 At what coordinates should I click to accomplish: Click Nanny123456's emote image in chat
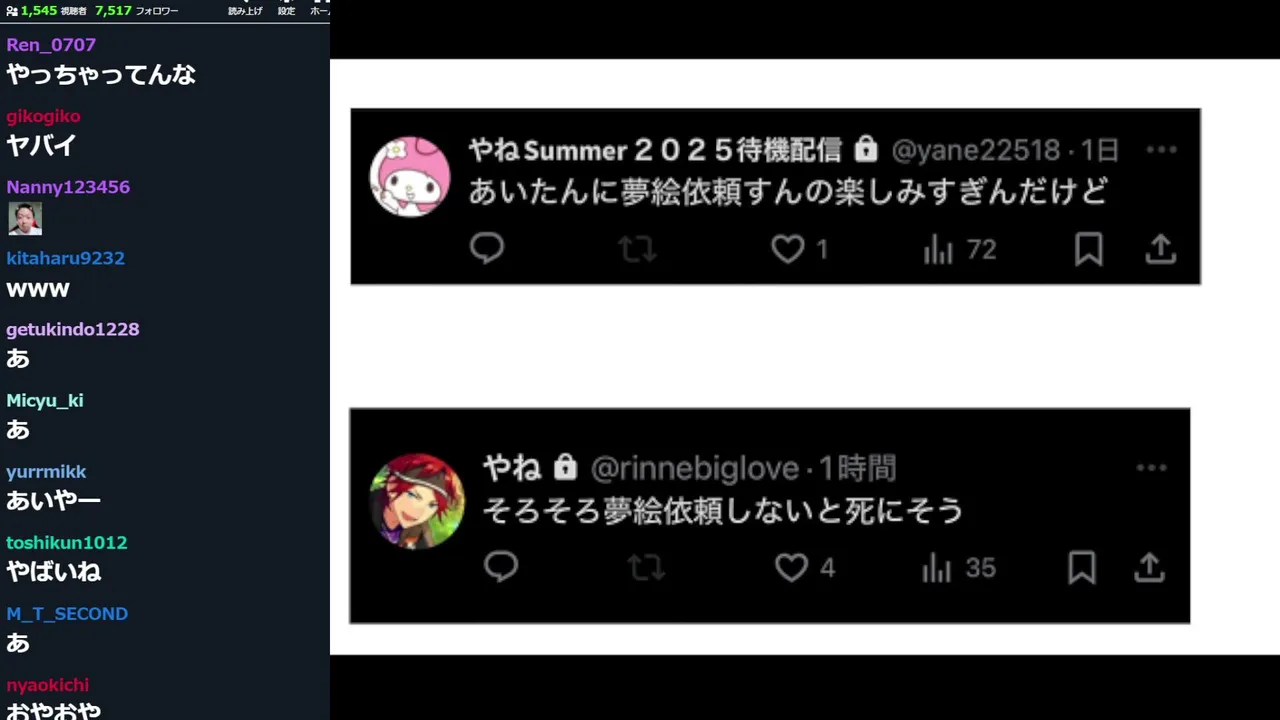[25, 218]
